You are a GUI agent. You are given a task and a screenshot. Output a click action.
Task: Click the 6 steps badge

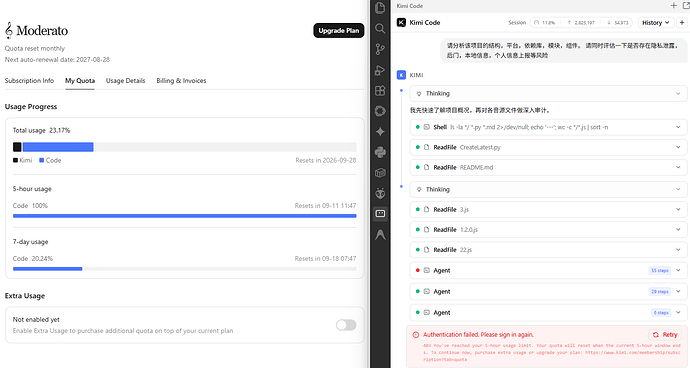click(661, 313)
